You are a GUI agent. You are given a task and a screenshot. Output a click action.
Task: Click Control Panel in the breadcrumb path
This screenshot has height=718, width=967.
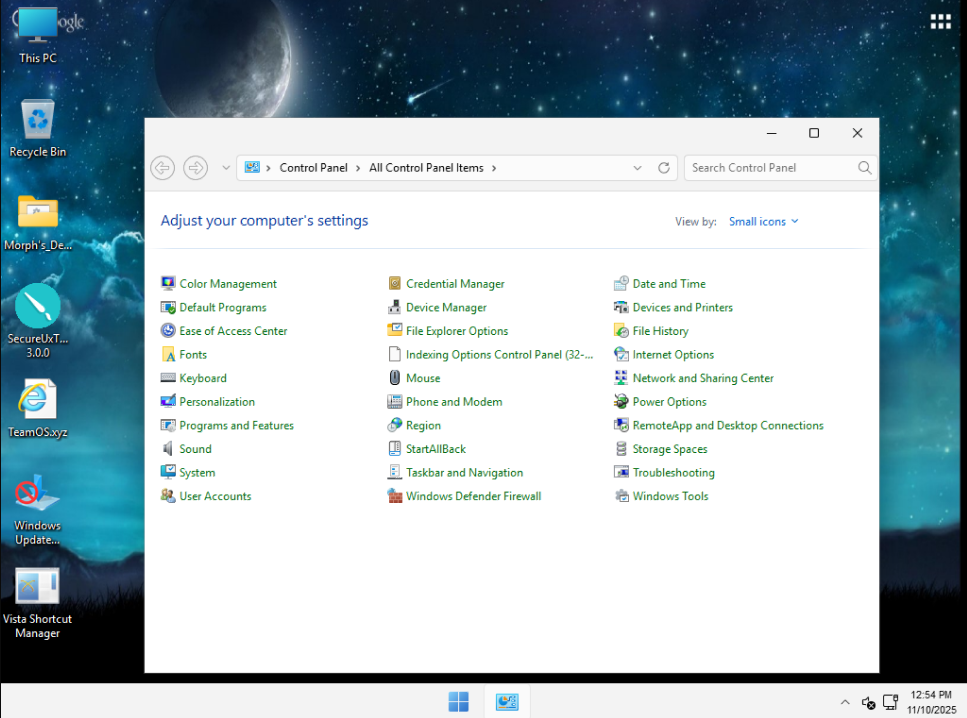(313, 168)
